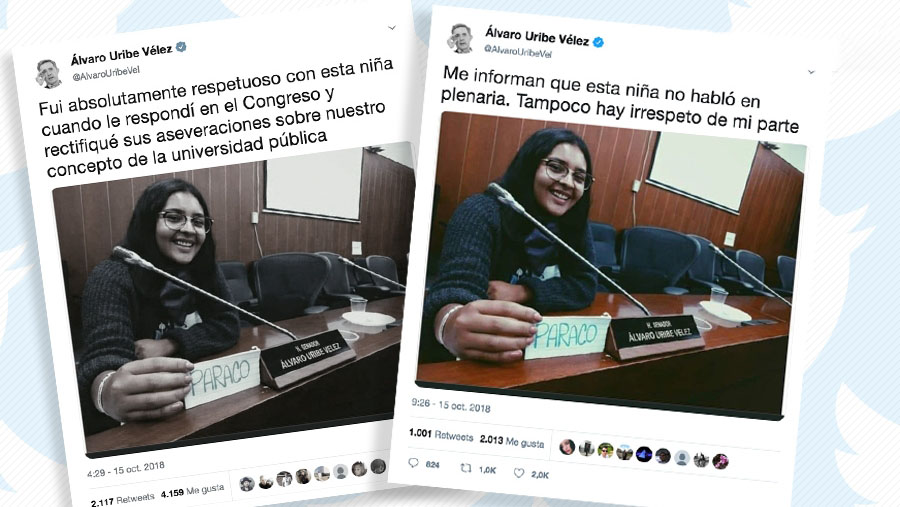Viewport: 900px width, 507px height.
Task: Expand the left tweet's options chevron
Action: coord(392,27)
